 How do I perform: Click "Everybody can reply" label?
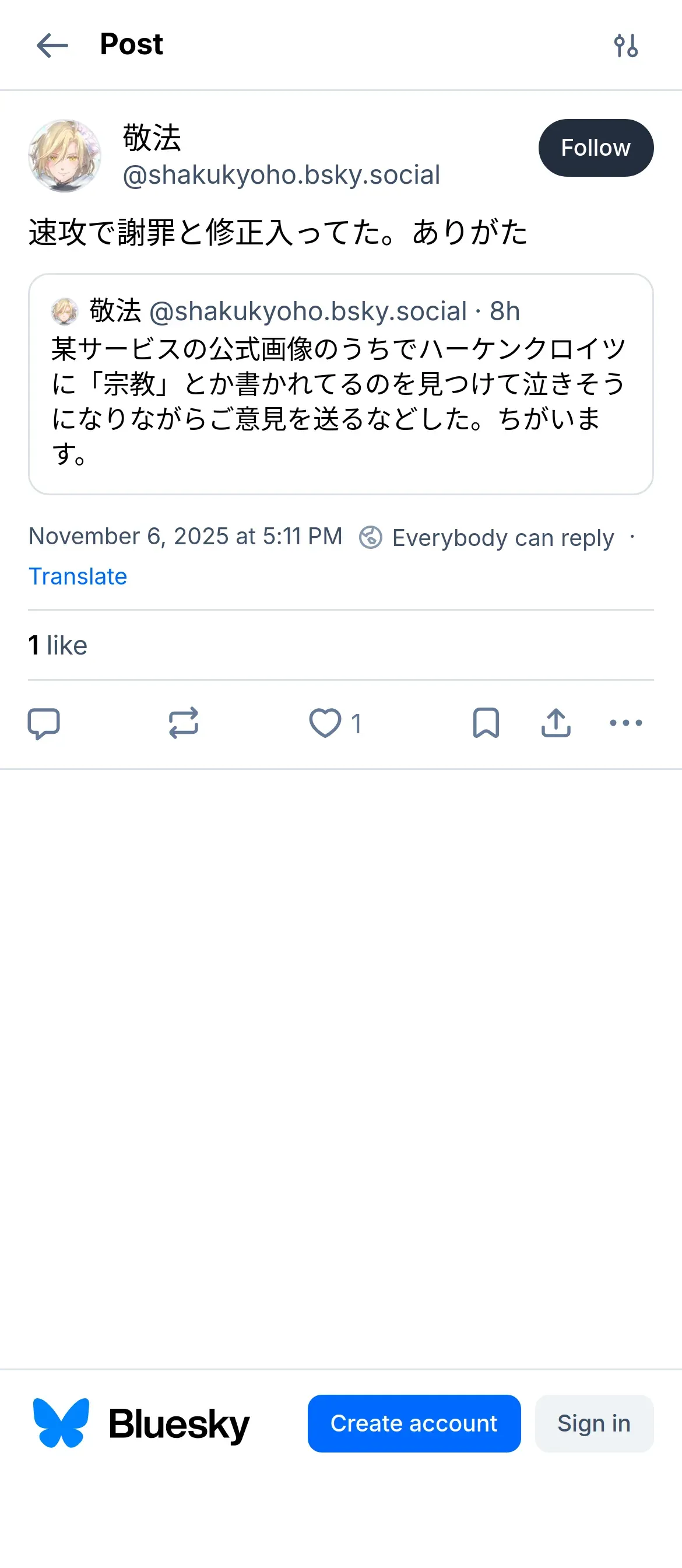(x=502, y=537)
